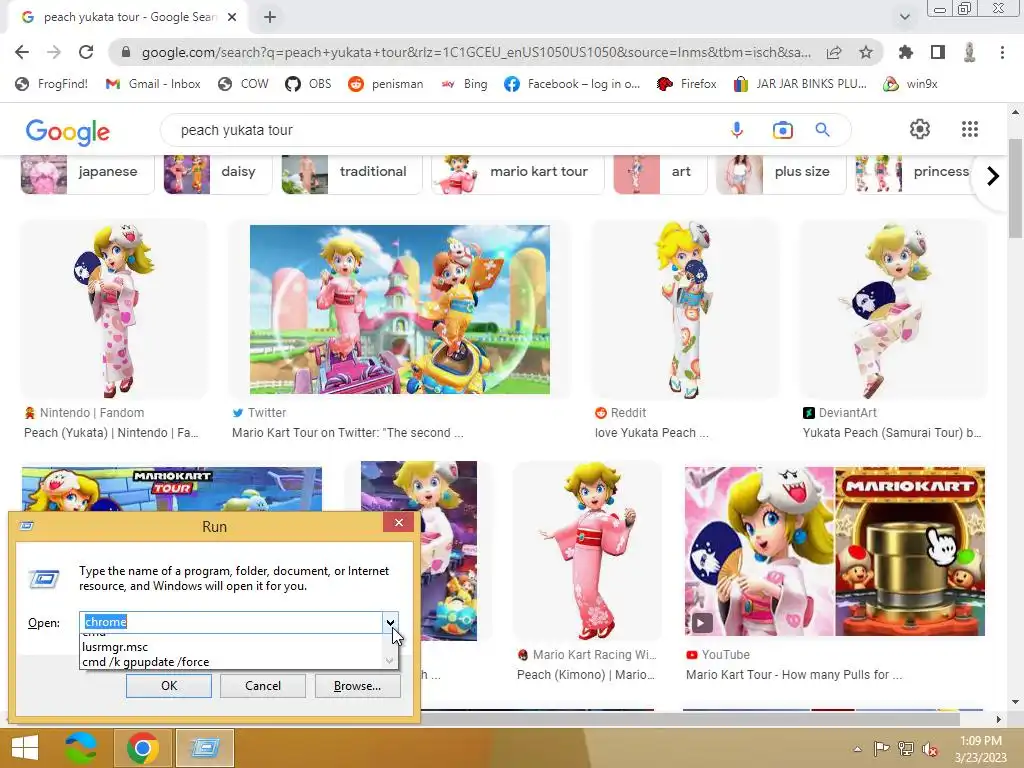Show more filter chips with right chevron
The width and height of the screenshot is (1024, 768).
click(x=993, y=176)
